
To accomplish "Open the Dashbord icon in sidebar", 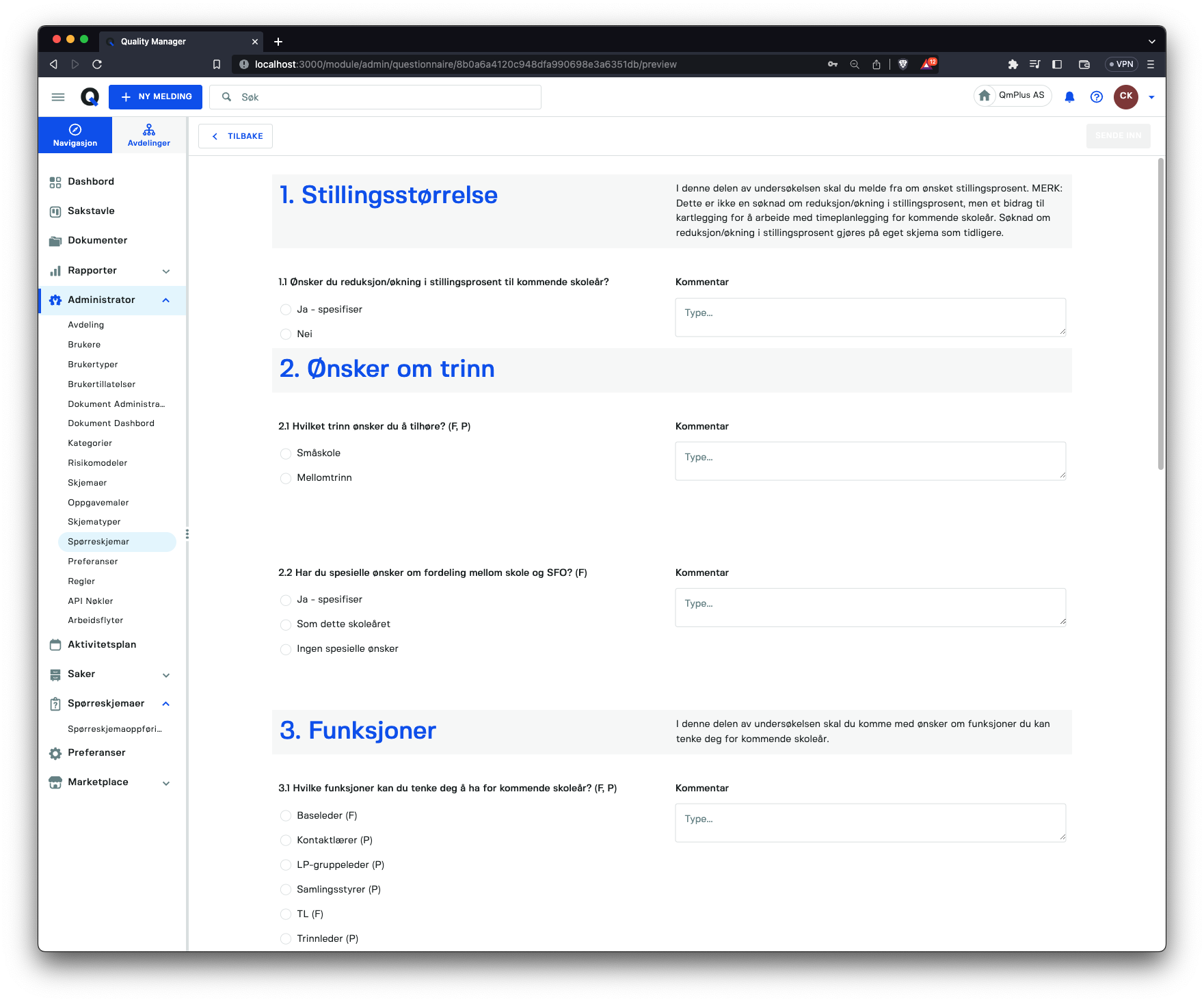I will click(x=55, y=182).
